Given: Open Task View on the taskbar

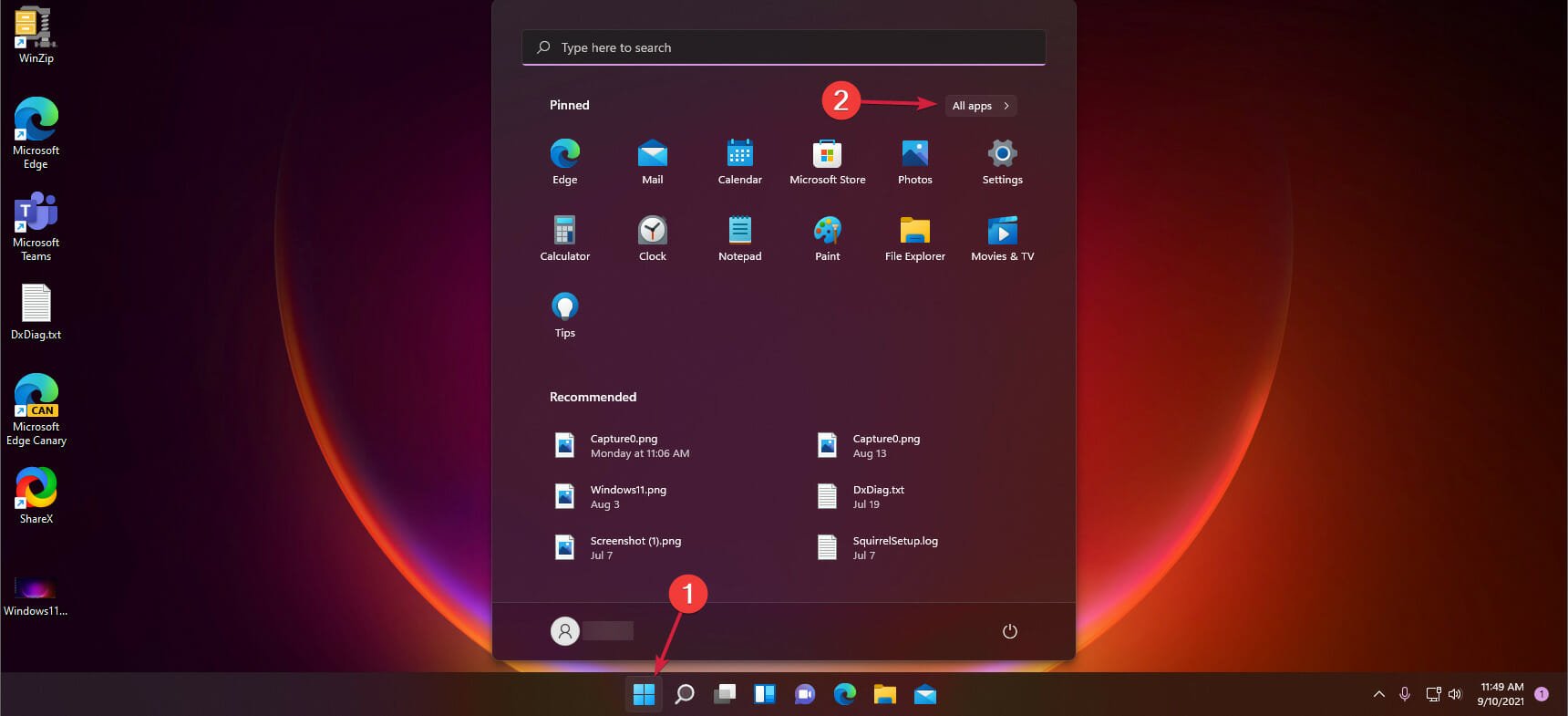Looking at the screenshot, I should pyautogui.click(x=725, y=695).
